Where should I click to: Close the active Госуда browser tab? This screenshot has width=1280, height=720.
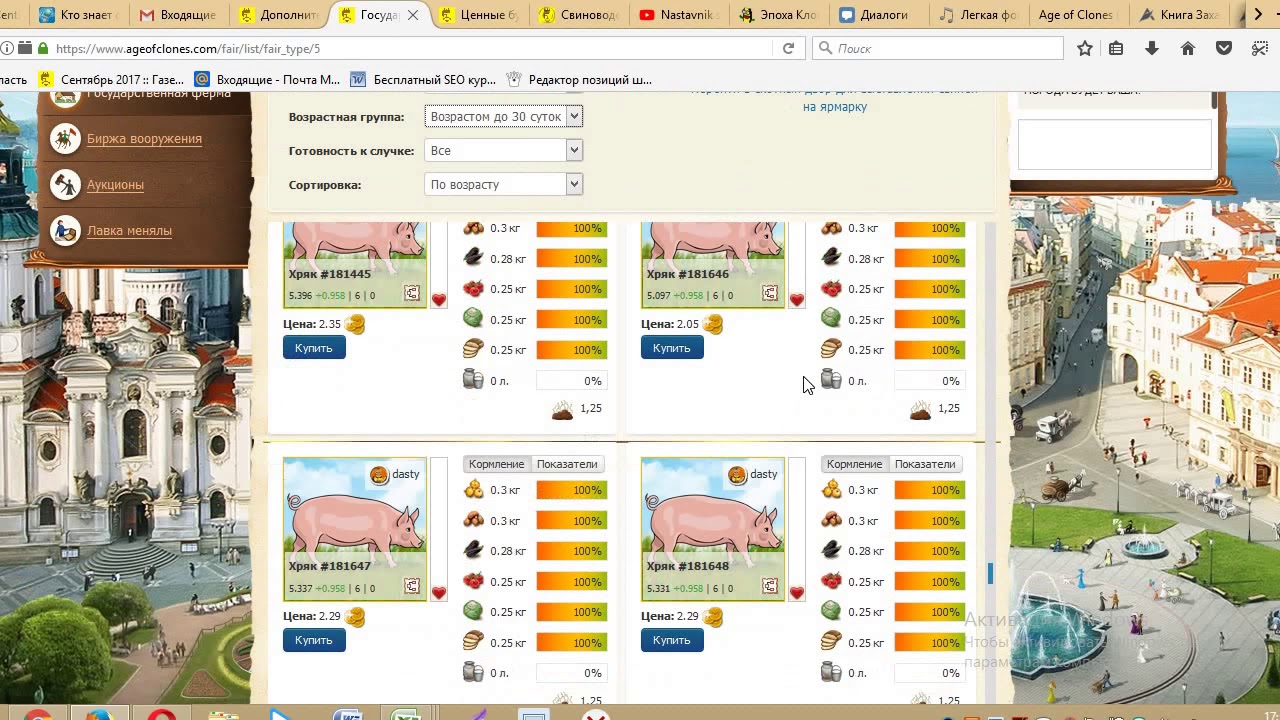pyautogui.click(x=412, y=15)
